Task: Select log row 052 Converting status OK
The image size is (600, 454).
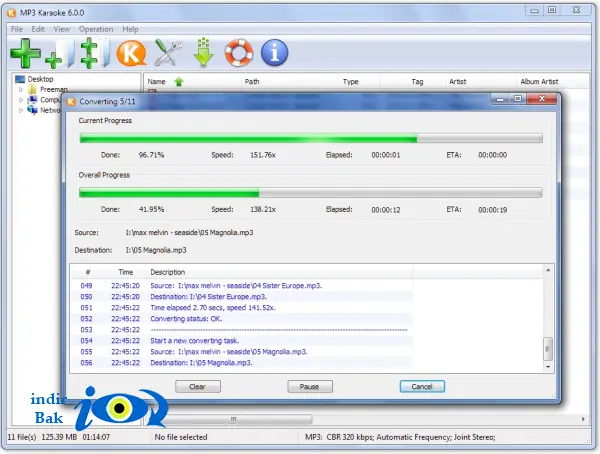Action: 242,319
